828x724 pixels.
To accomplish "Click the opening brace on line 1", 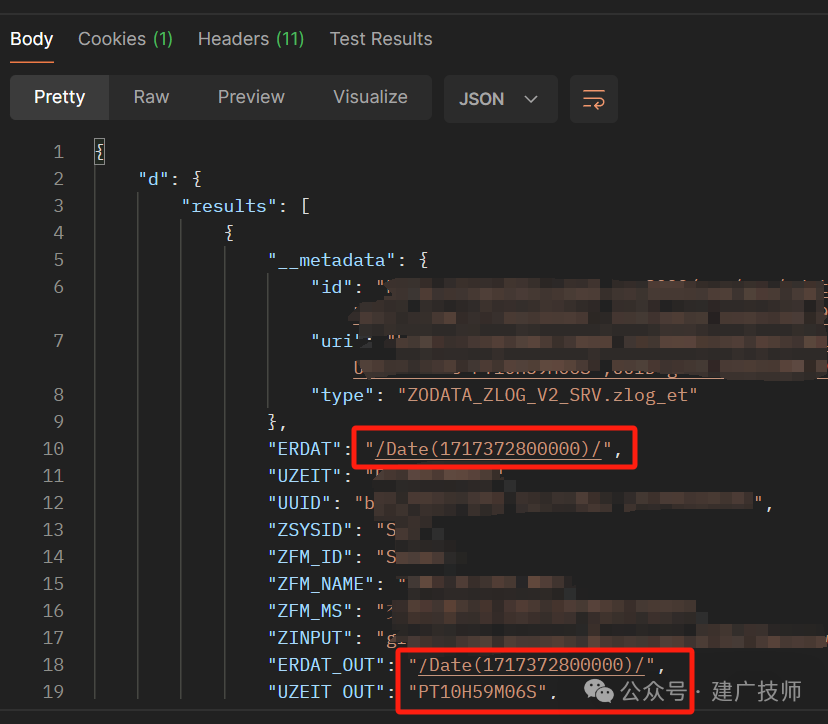I will point(99,152).
